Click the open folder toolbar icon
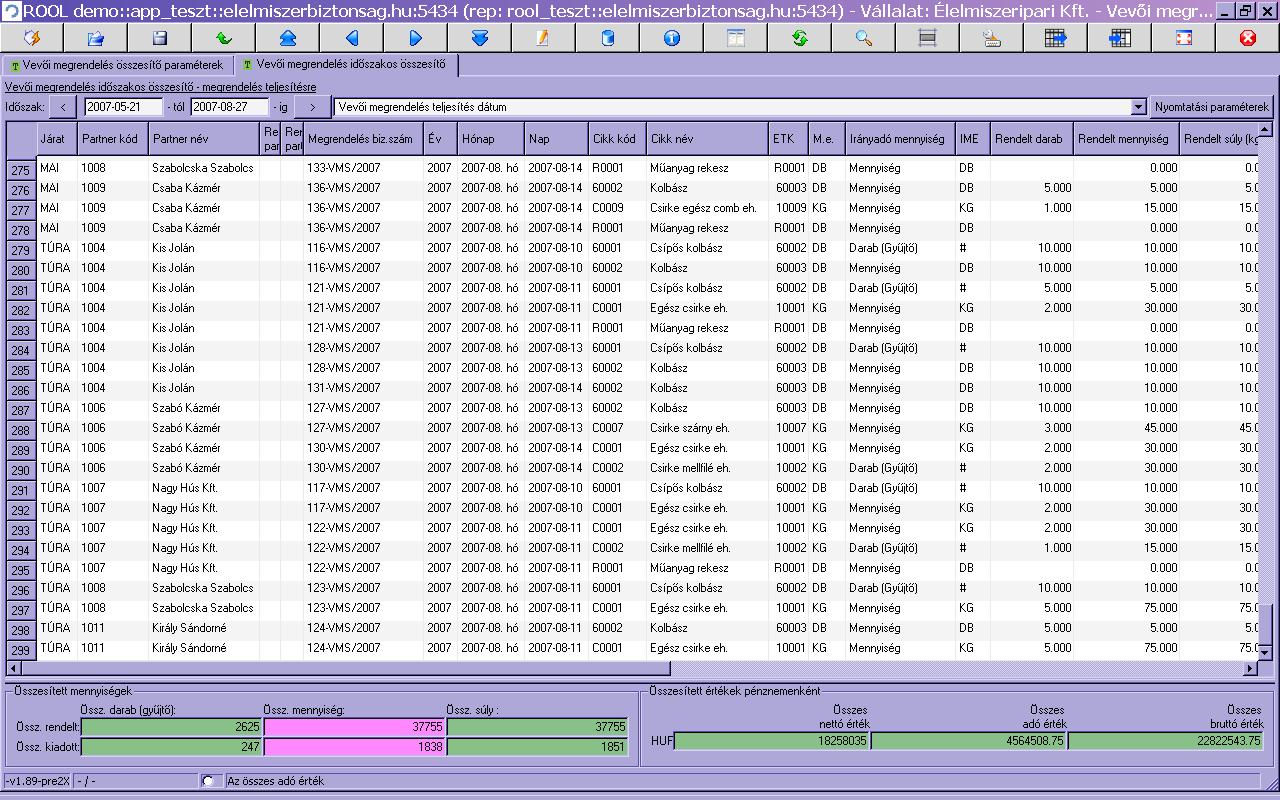The image size is (1280, 800). [x=96, y=38]
